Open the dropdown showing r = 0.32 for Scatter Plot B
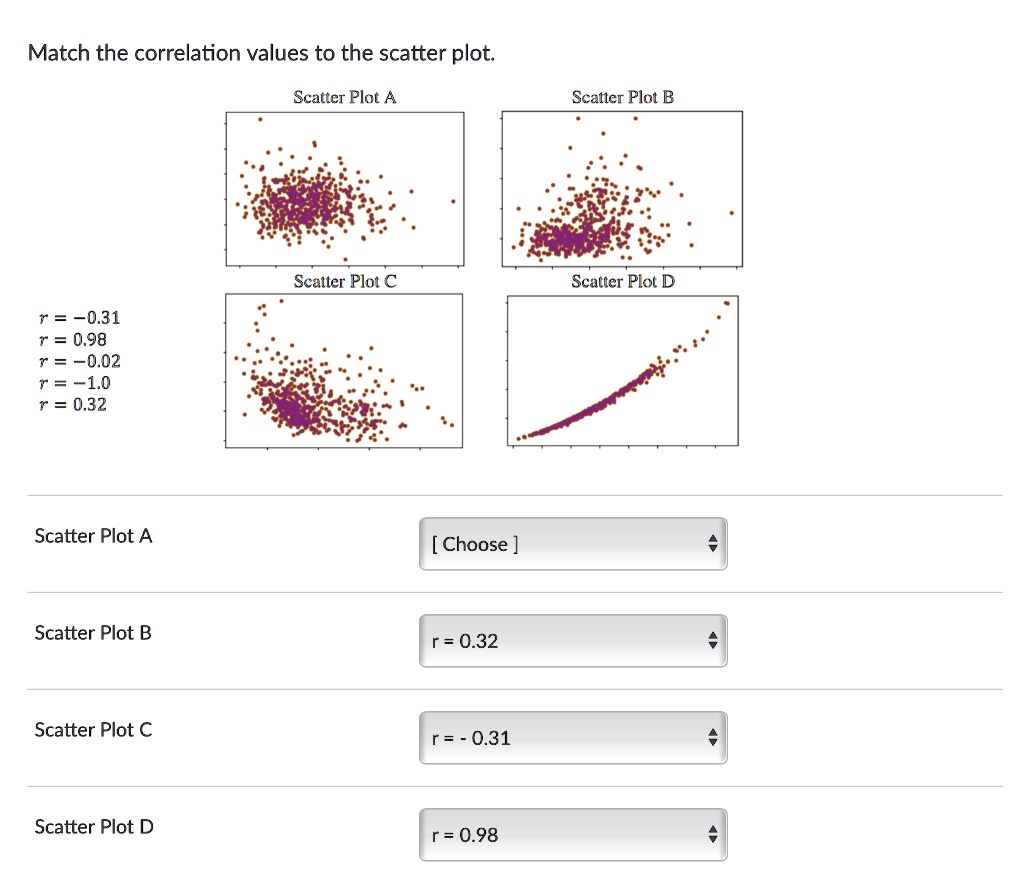This screenshot has width=1024, height=896. pos(573,640)
